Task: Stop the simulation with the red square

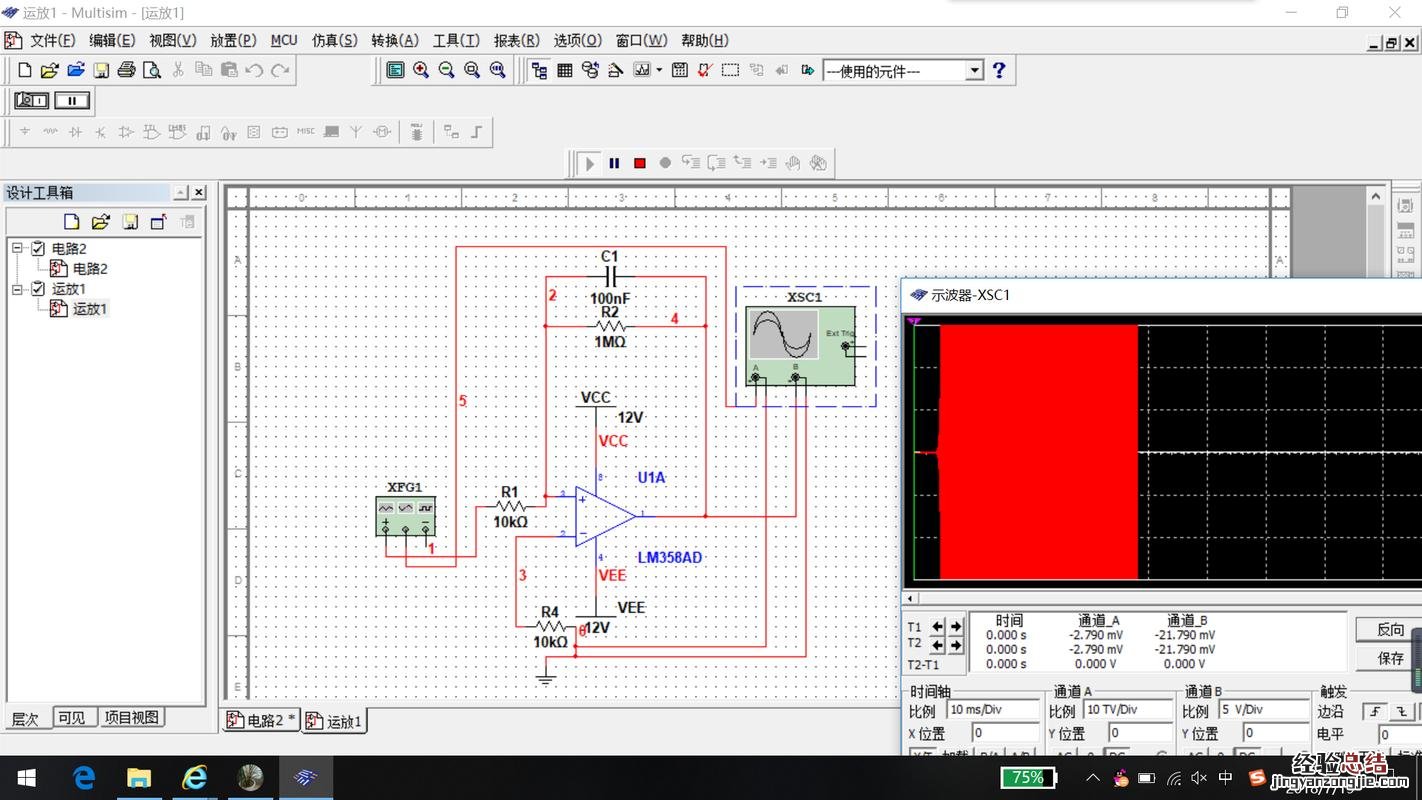Action: [640, 163]
